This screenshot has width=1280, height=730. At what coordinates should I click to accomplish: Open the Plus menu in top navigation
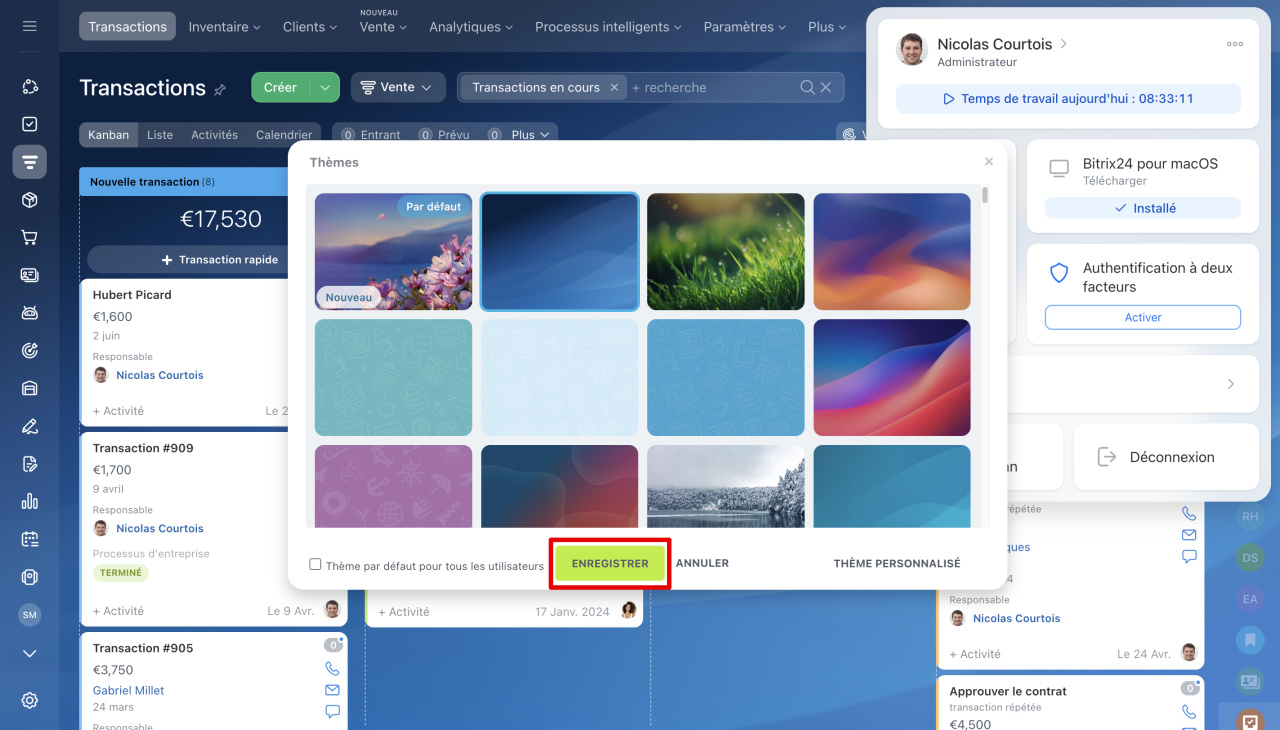827,27
